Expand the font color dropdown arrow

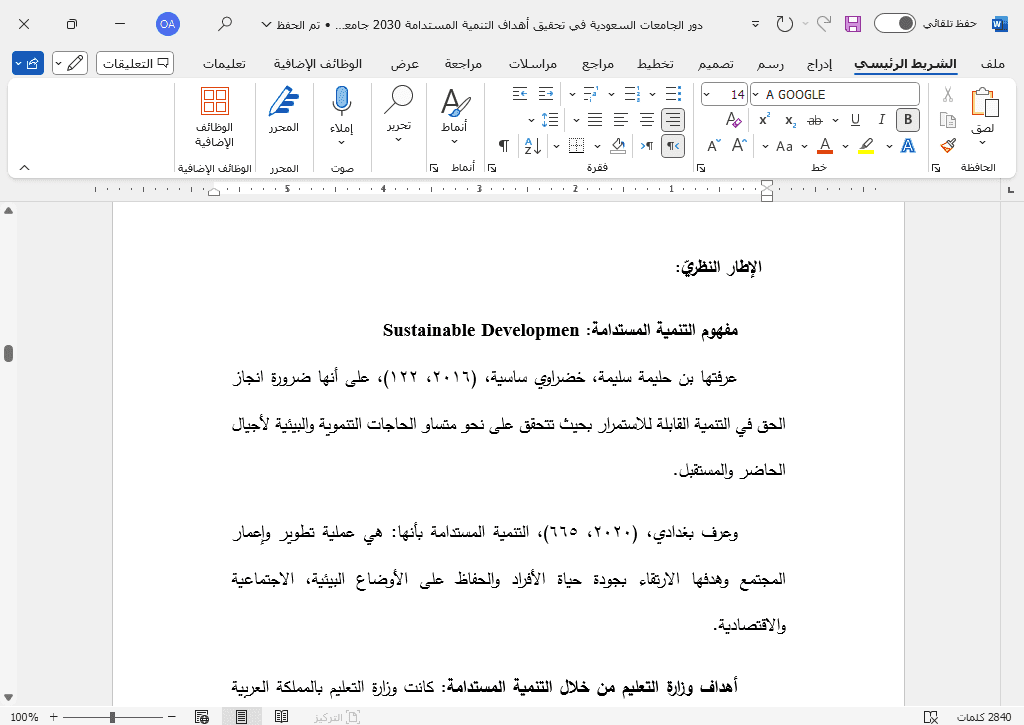point(805,146)
